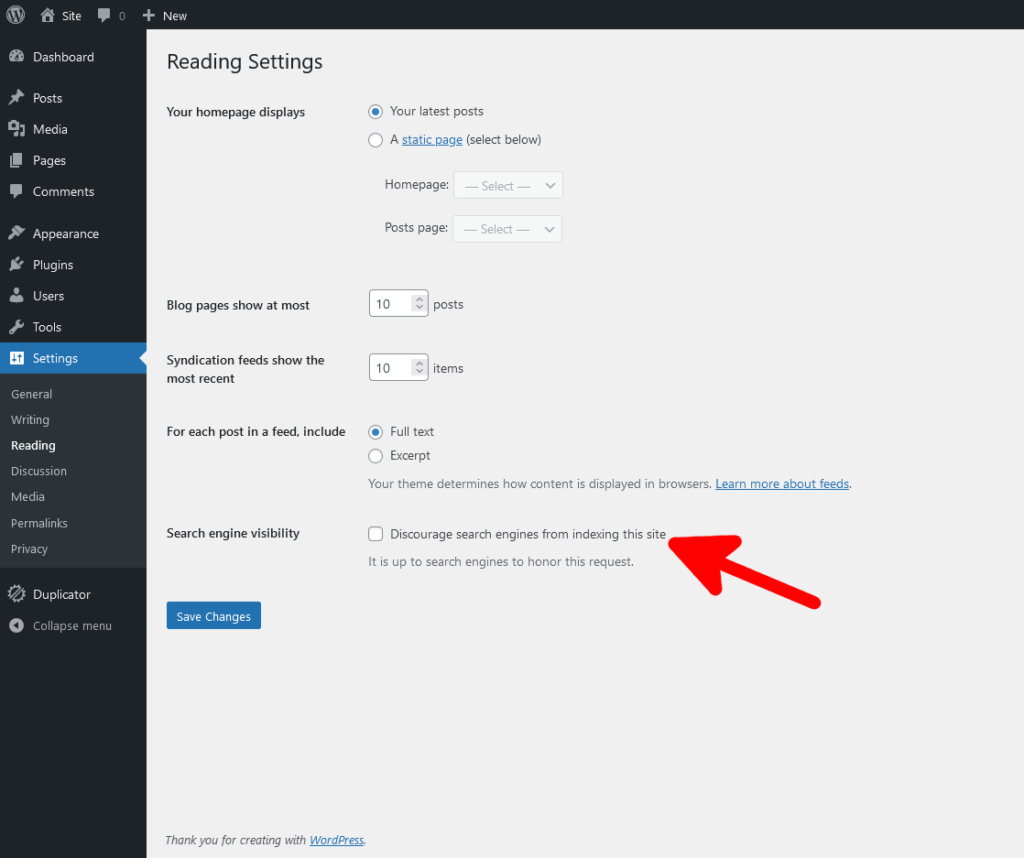The image size is (1024, 858).
Task: Click the Pages sidebar icon
Action: 17,160
